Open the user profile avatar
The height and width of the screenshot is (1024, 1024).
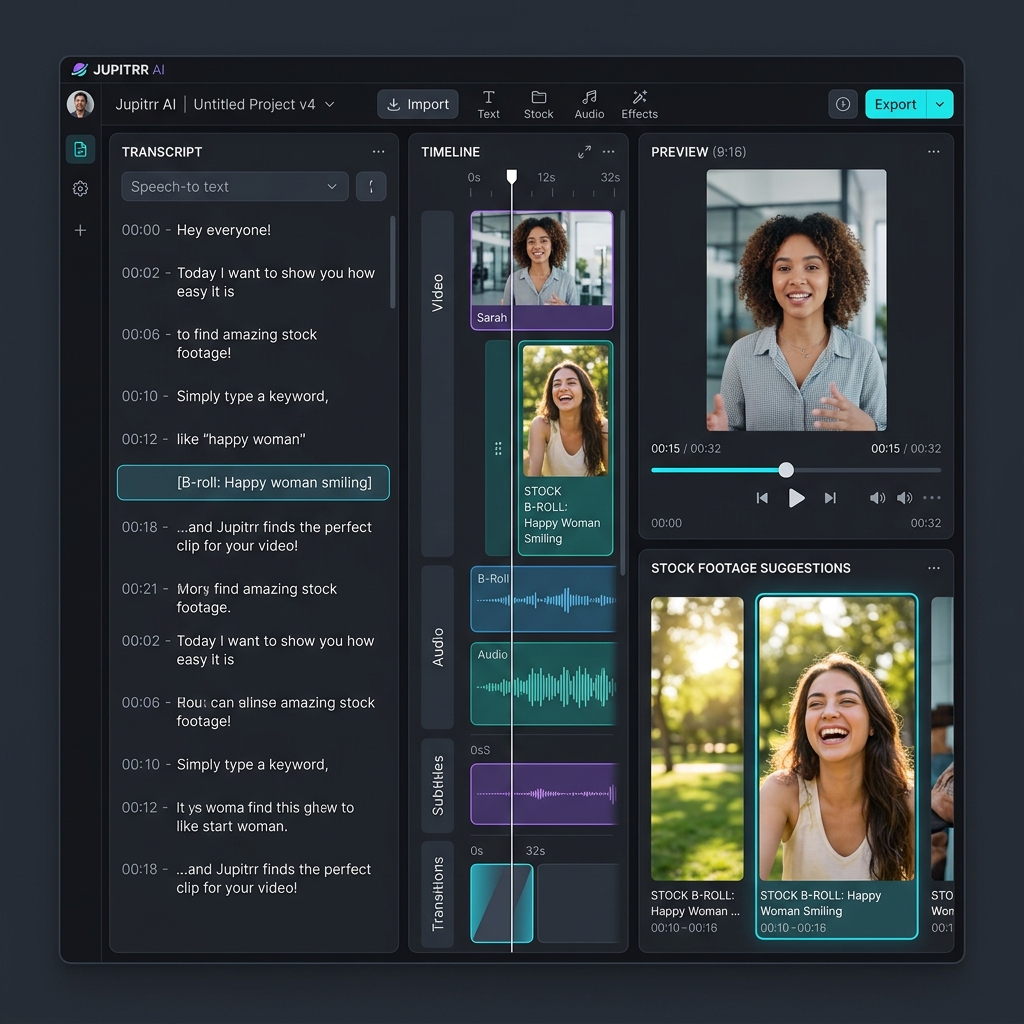tap(80, 104)
